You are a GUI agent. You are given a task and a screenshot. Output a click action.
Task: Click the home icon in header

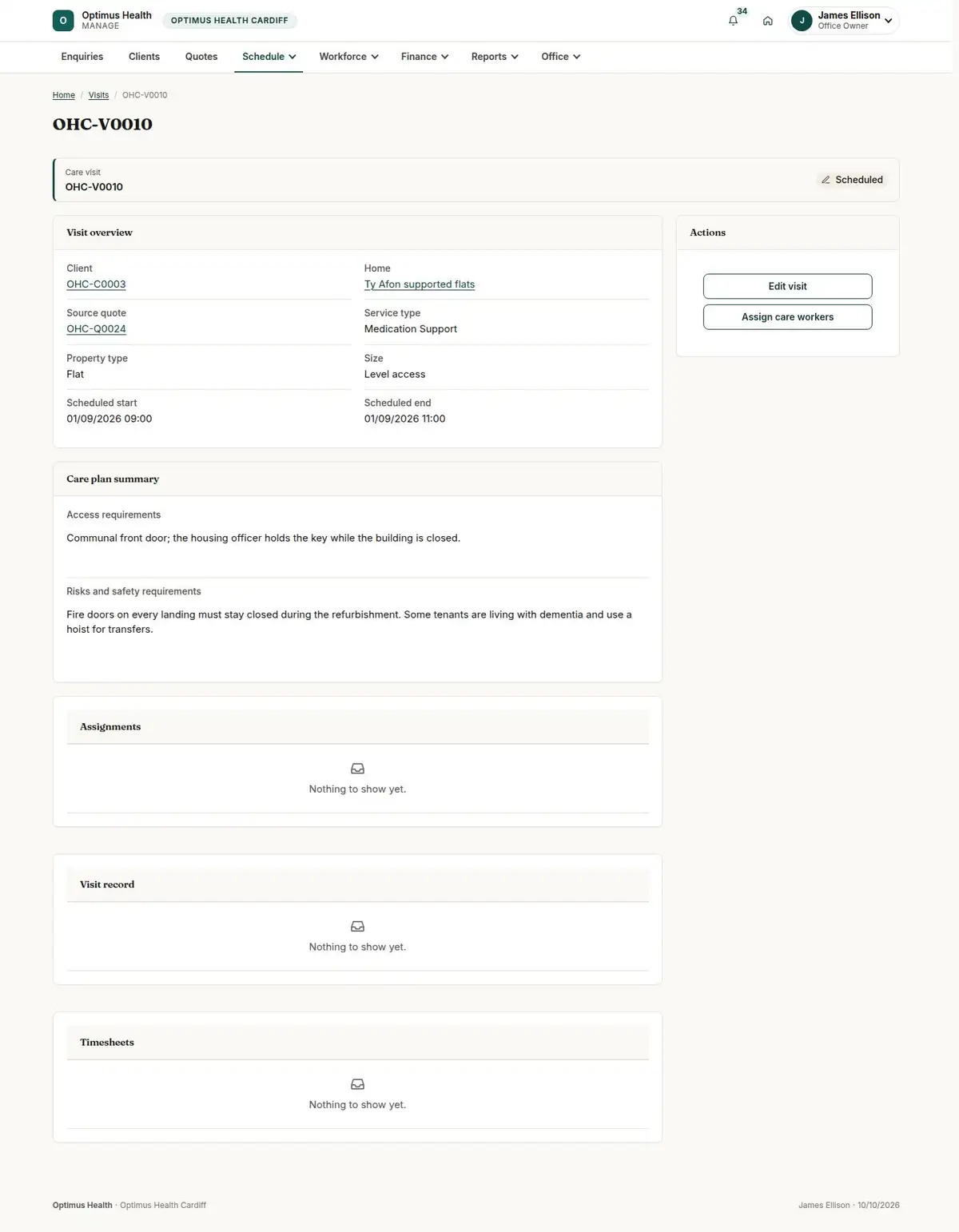pos(767,21)
